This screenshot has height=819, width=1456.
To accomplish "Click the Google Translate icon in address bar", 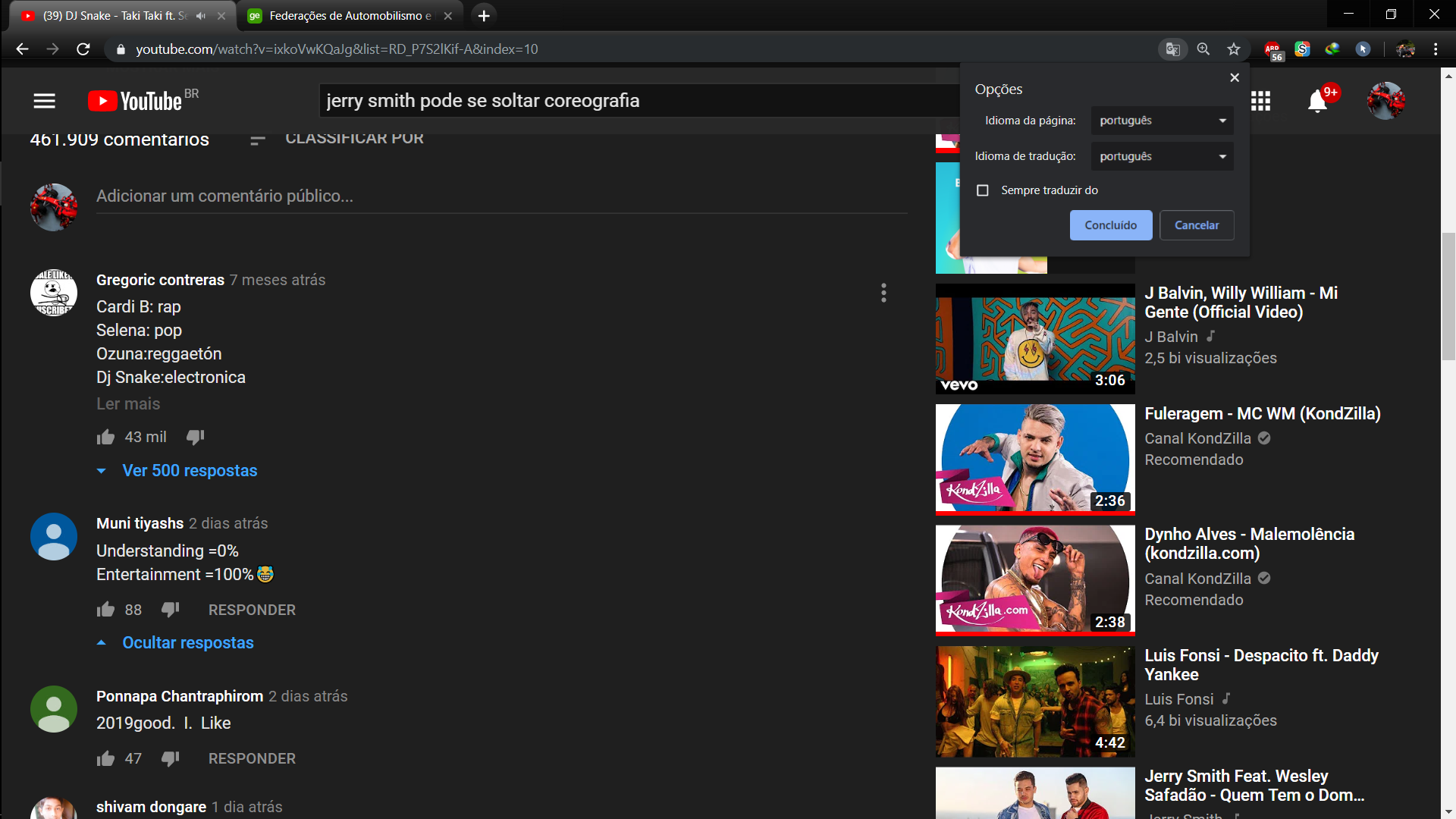I will (x=1173, y=49).
